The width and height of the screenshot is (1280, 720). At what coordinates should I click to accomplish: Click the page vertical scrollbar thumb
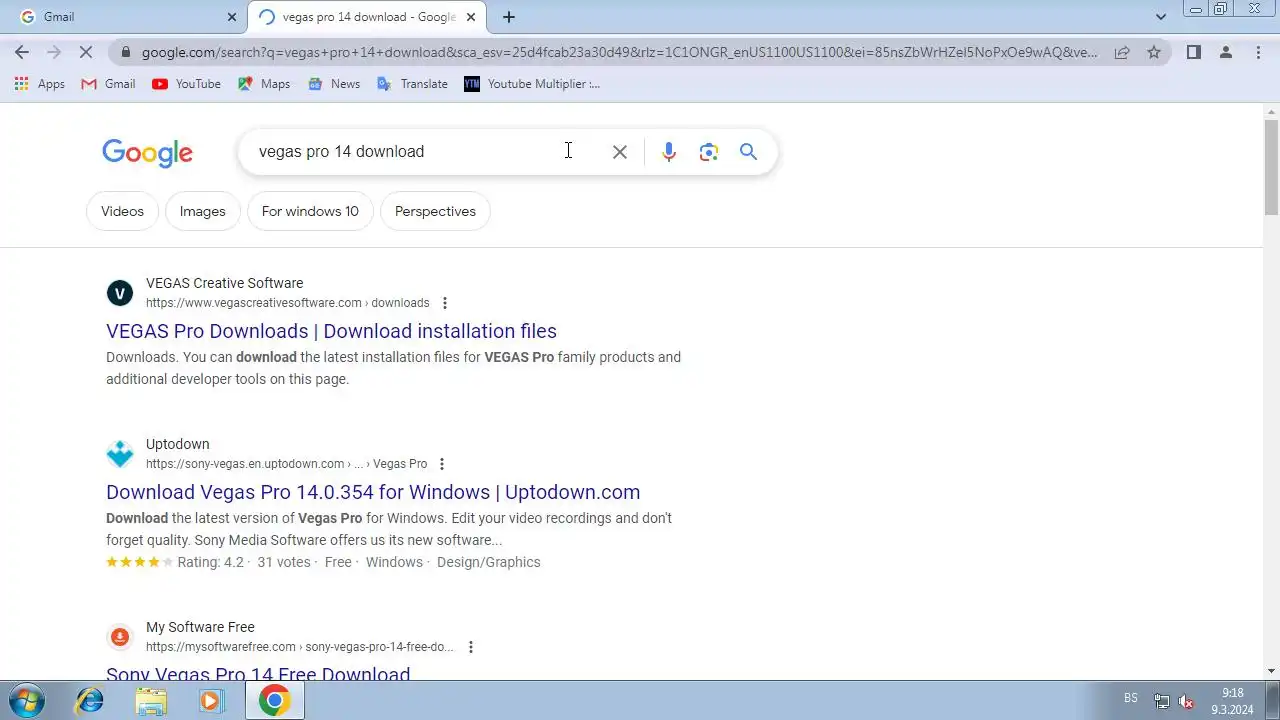[1271, 167]
